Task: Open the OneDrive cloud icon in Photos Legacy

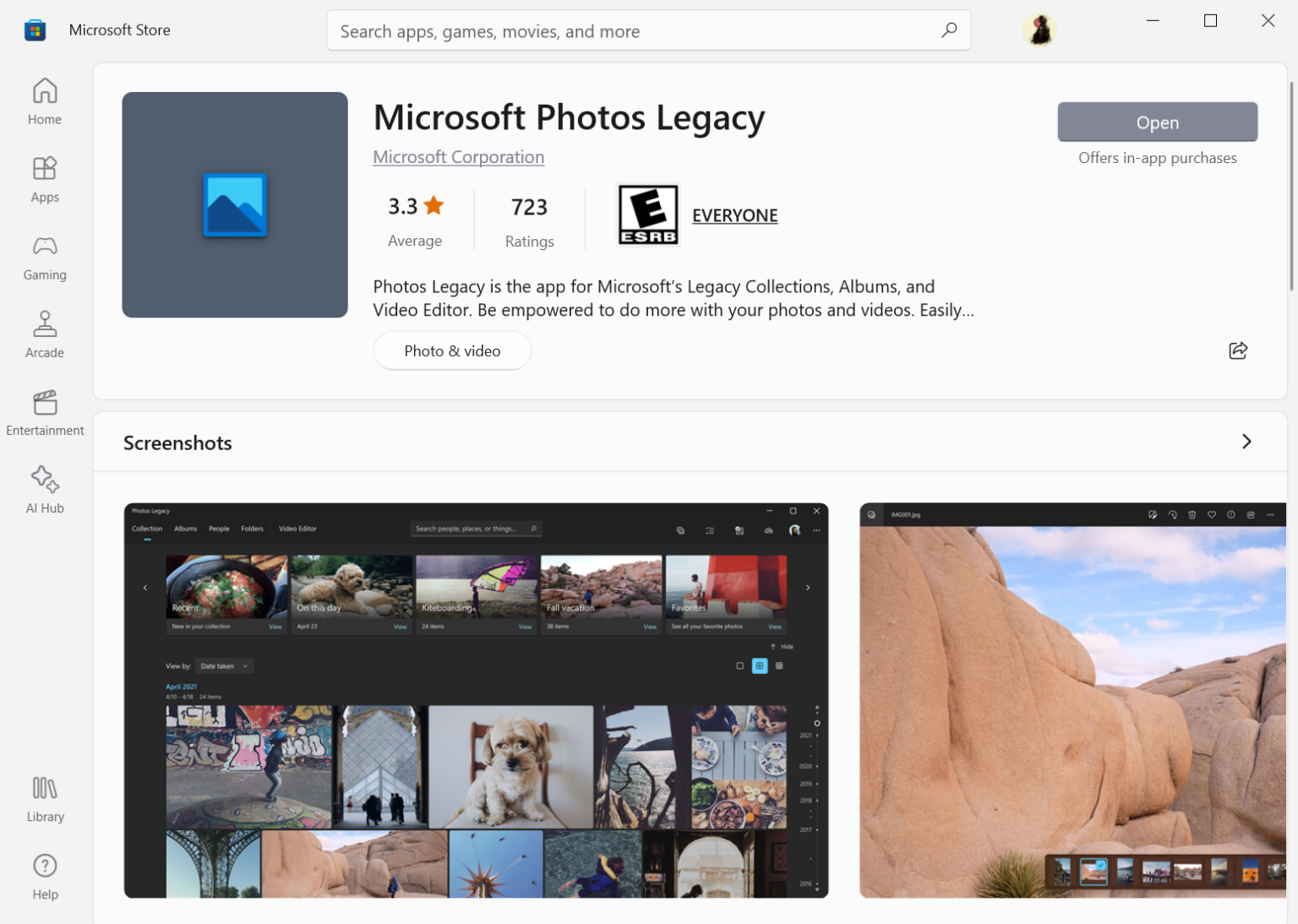Action: [768, 530]
